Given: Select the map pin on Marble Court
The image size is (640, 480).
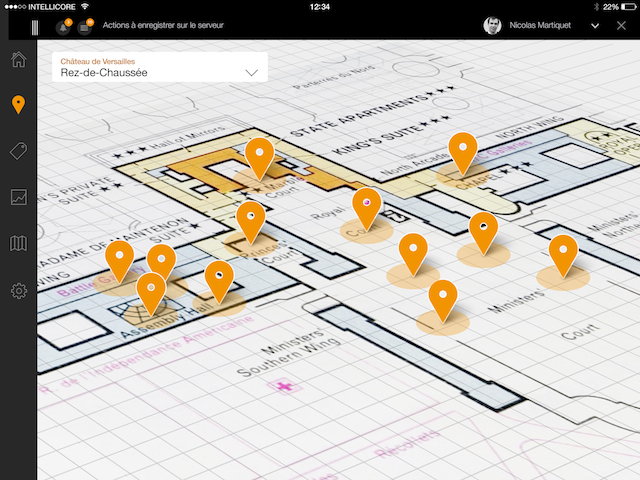Looking at the screenshot, I should (259, 159).
